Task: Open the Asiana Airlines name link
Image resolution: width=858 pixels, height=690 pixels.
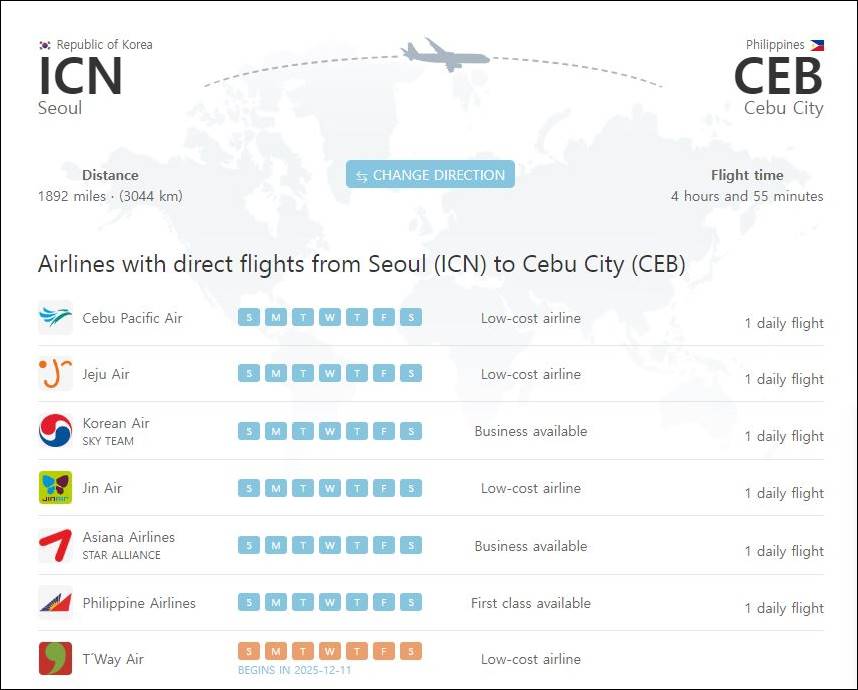Action: pos(129,537)
